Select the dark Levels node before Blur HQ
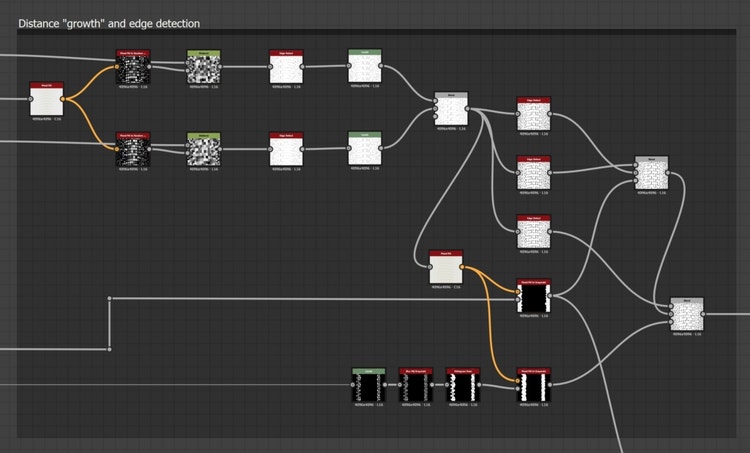Screen dimensions: 750x453 (x=369, y=385)
